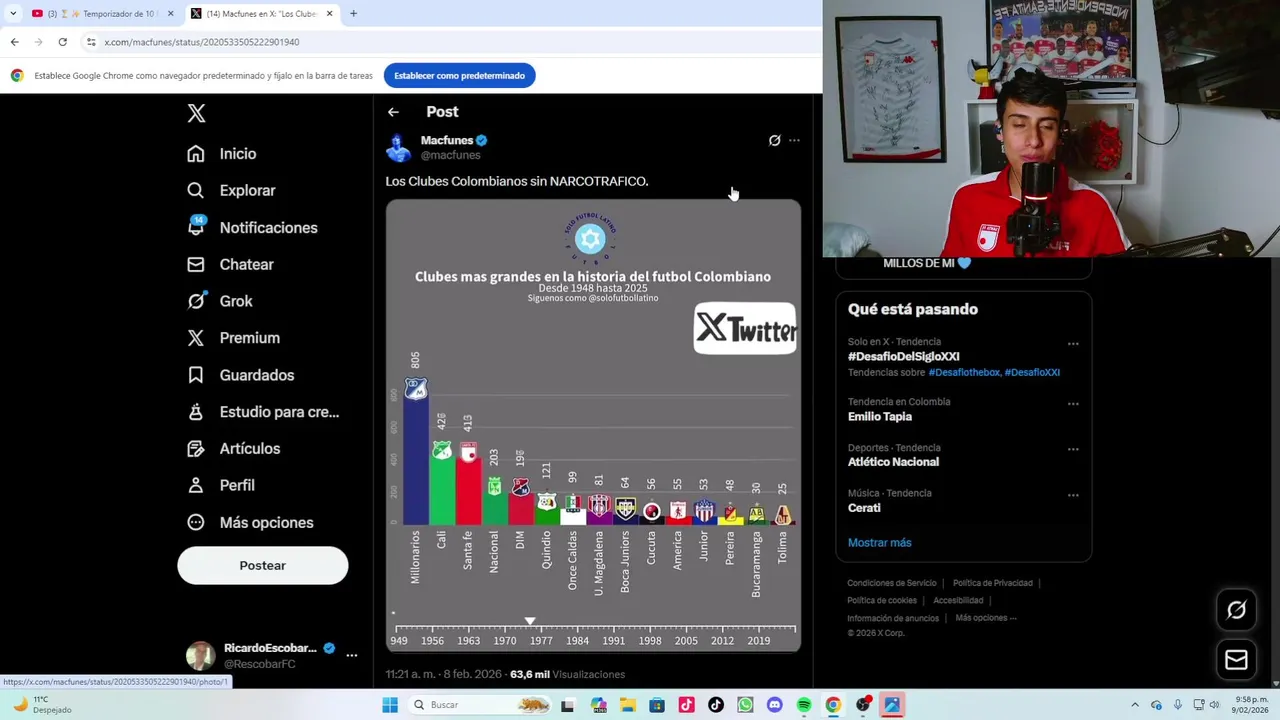Open options for Cerati trend
1280x720 pixels.
1073,495
